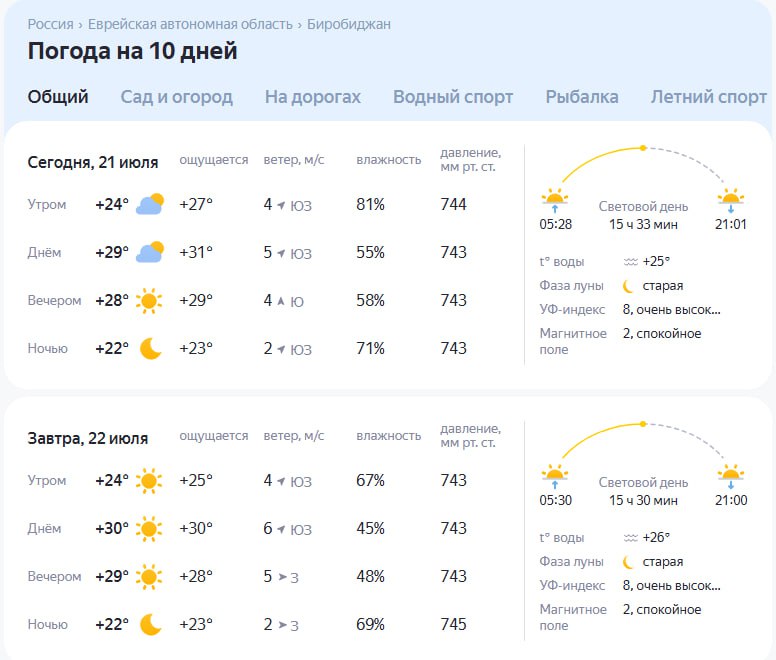This screenshot has width=776, height=660.
Task: Click today's sunrise icon above 05:28
Action: coord(555,200)
